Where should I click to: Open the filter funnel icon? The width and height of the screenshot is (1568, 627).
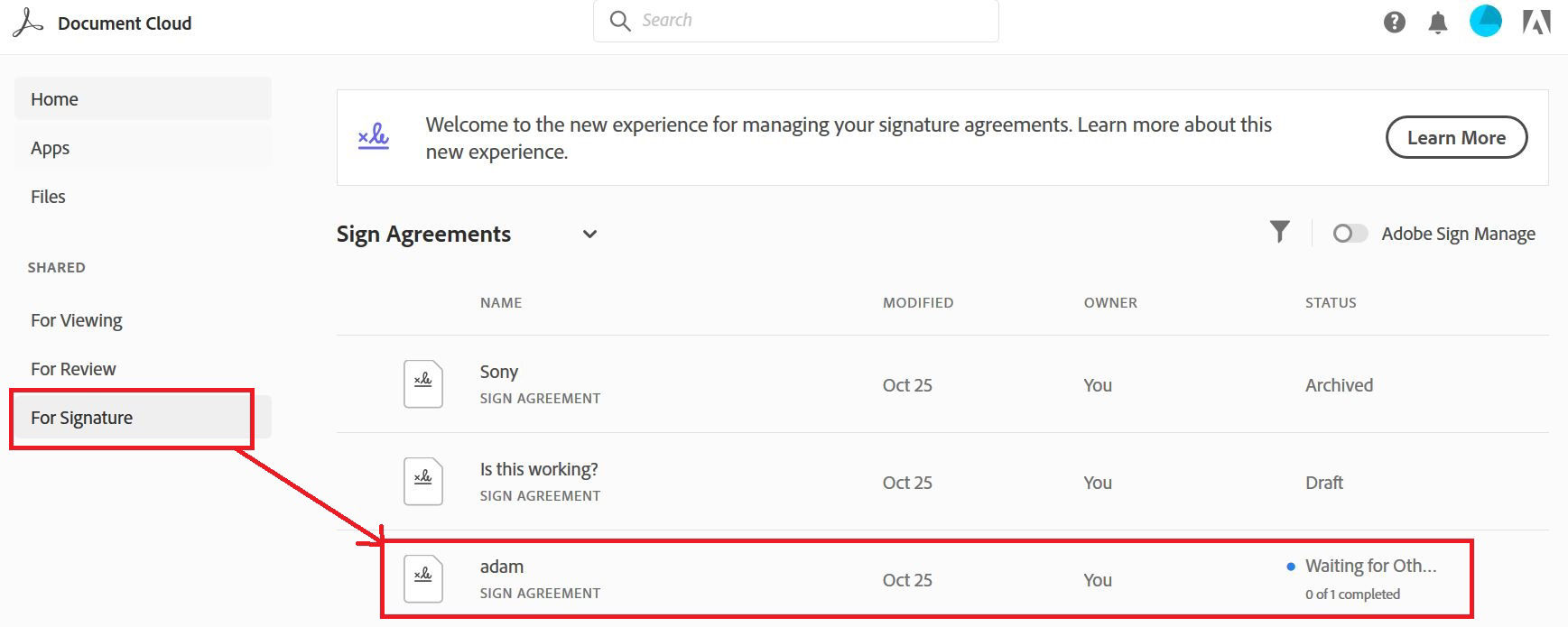click(x=1279, y=232)
